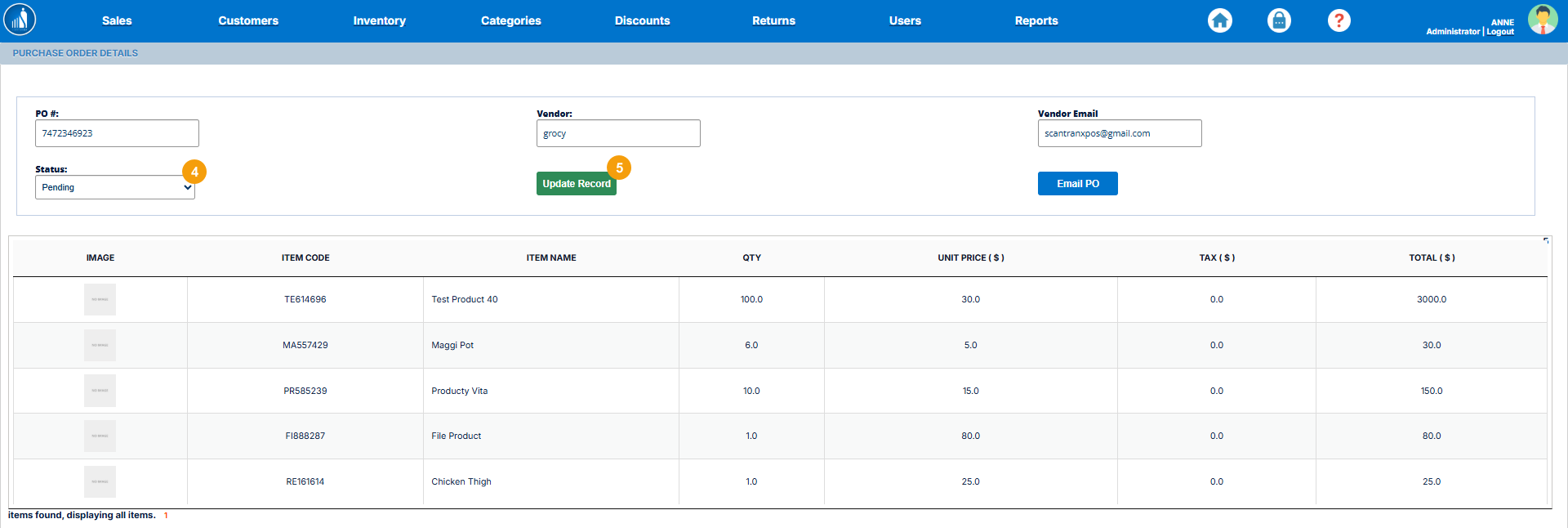The height and width of the screenshot is (528, 1568).
Task: Open the Inventory menu
Action: [x=379, y=21]
